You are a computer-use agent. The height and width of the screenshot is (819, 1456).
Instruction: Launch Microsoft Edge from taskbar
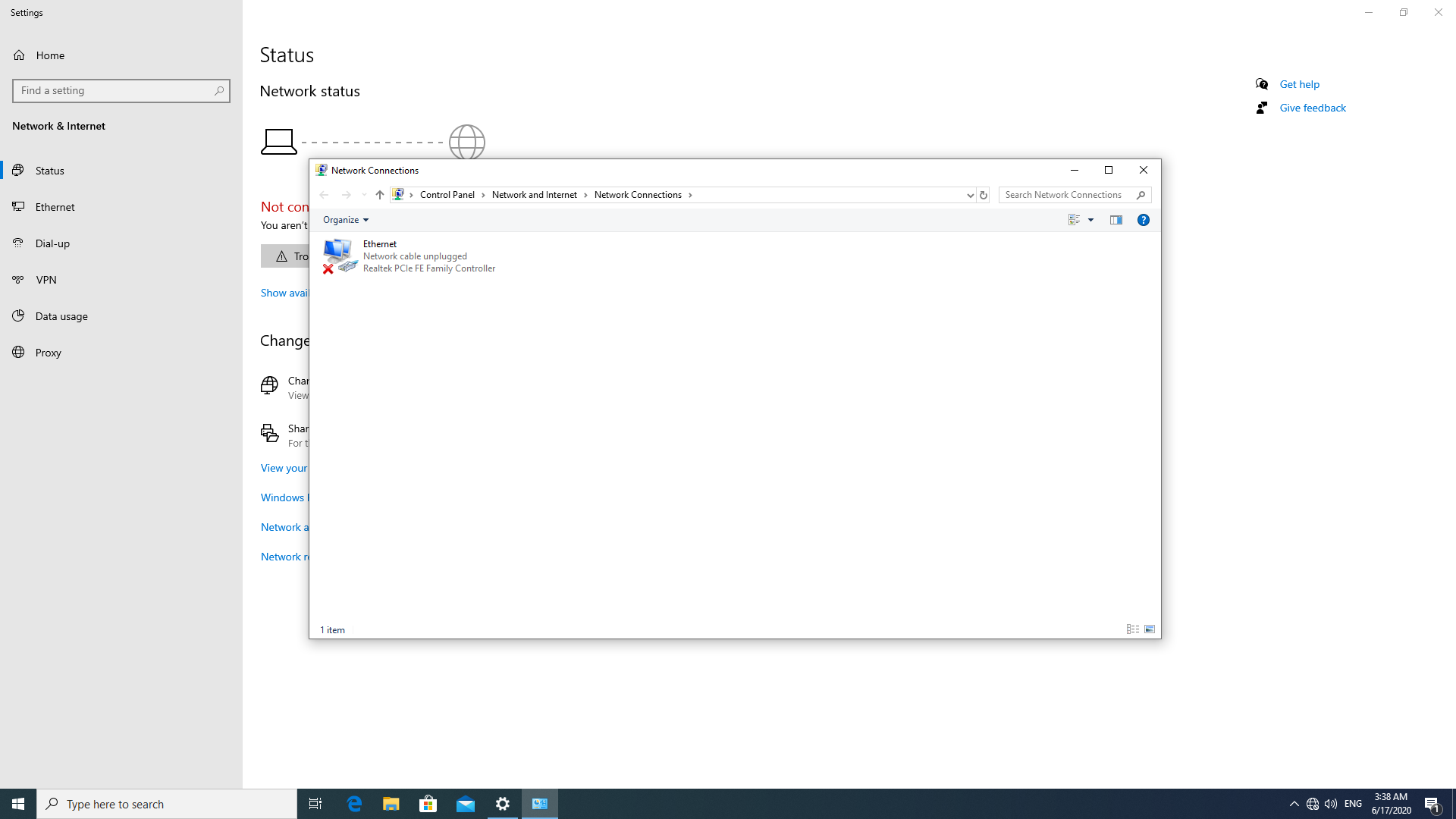click(354, 804)
